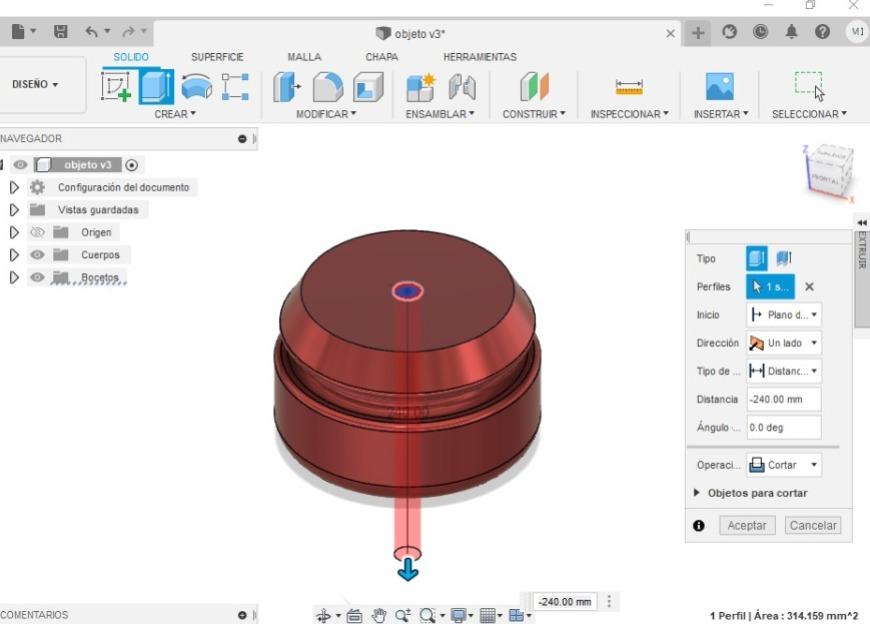Click the Perfiles selection button
Screen dimensions: 870x624
(770, 287)
